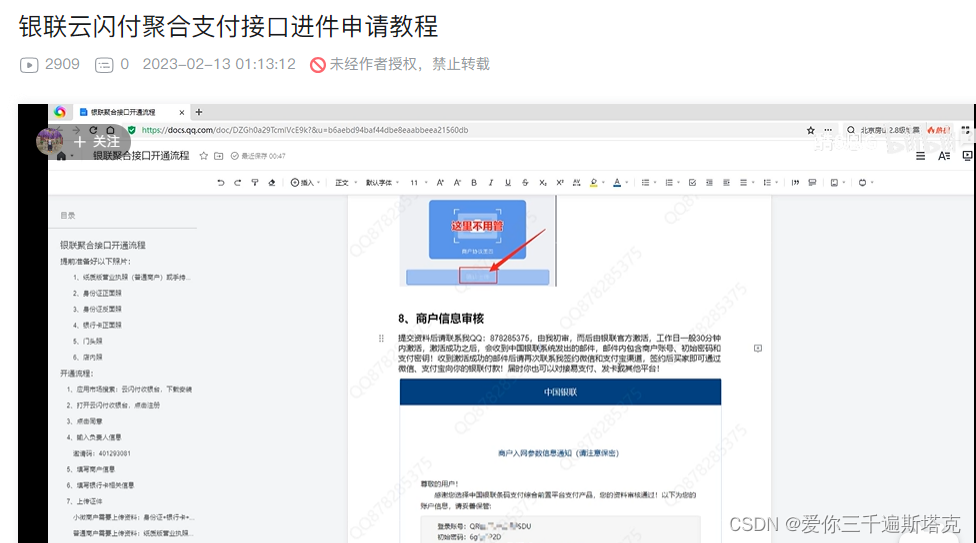Jump to outline item 填写银行卡相关信息
The height and width of the screenshot is (543, 976).
100,486
